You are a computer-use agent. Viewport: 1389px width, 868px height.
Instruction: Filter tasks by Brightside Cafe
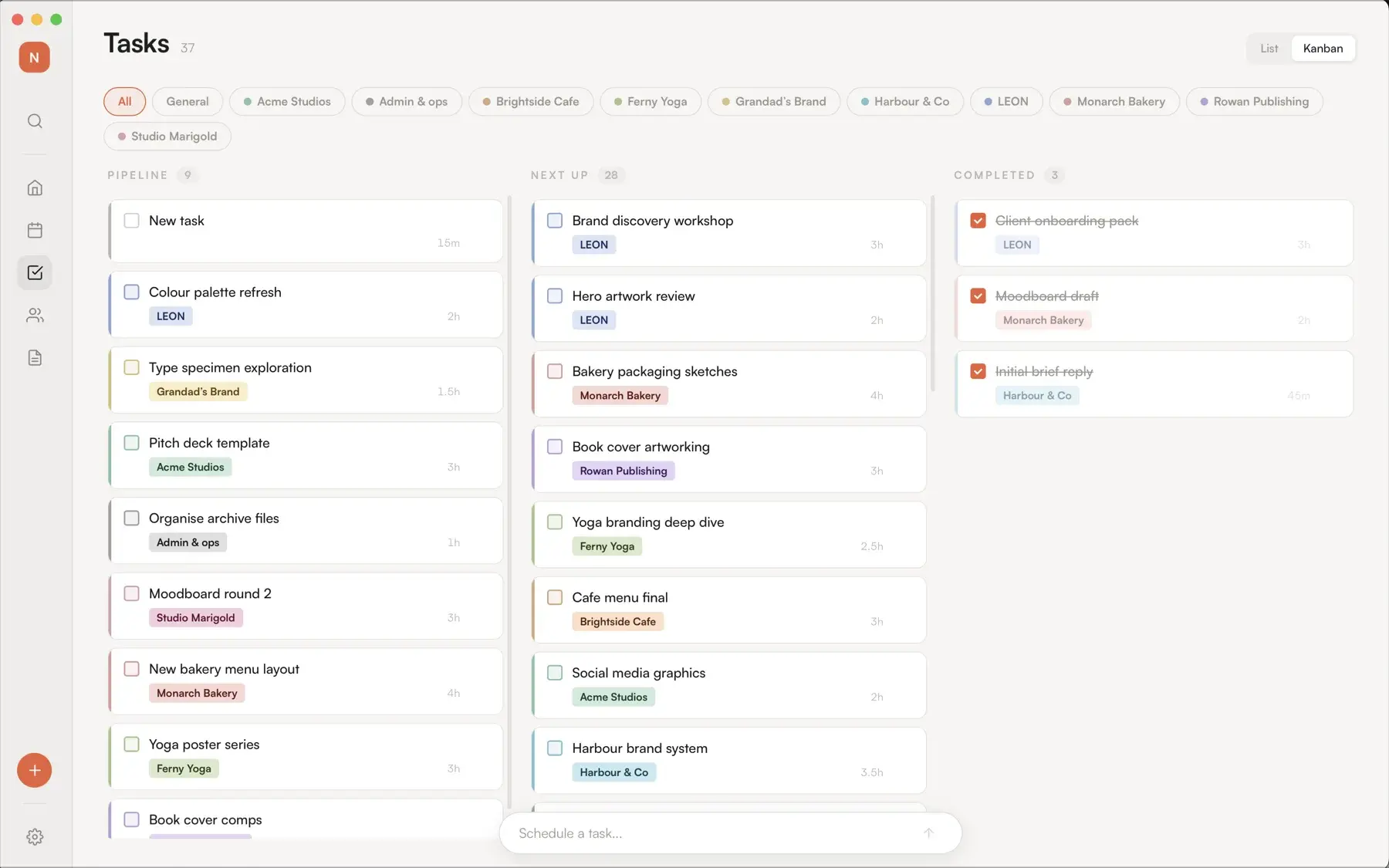point(531,101)
